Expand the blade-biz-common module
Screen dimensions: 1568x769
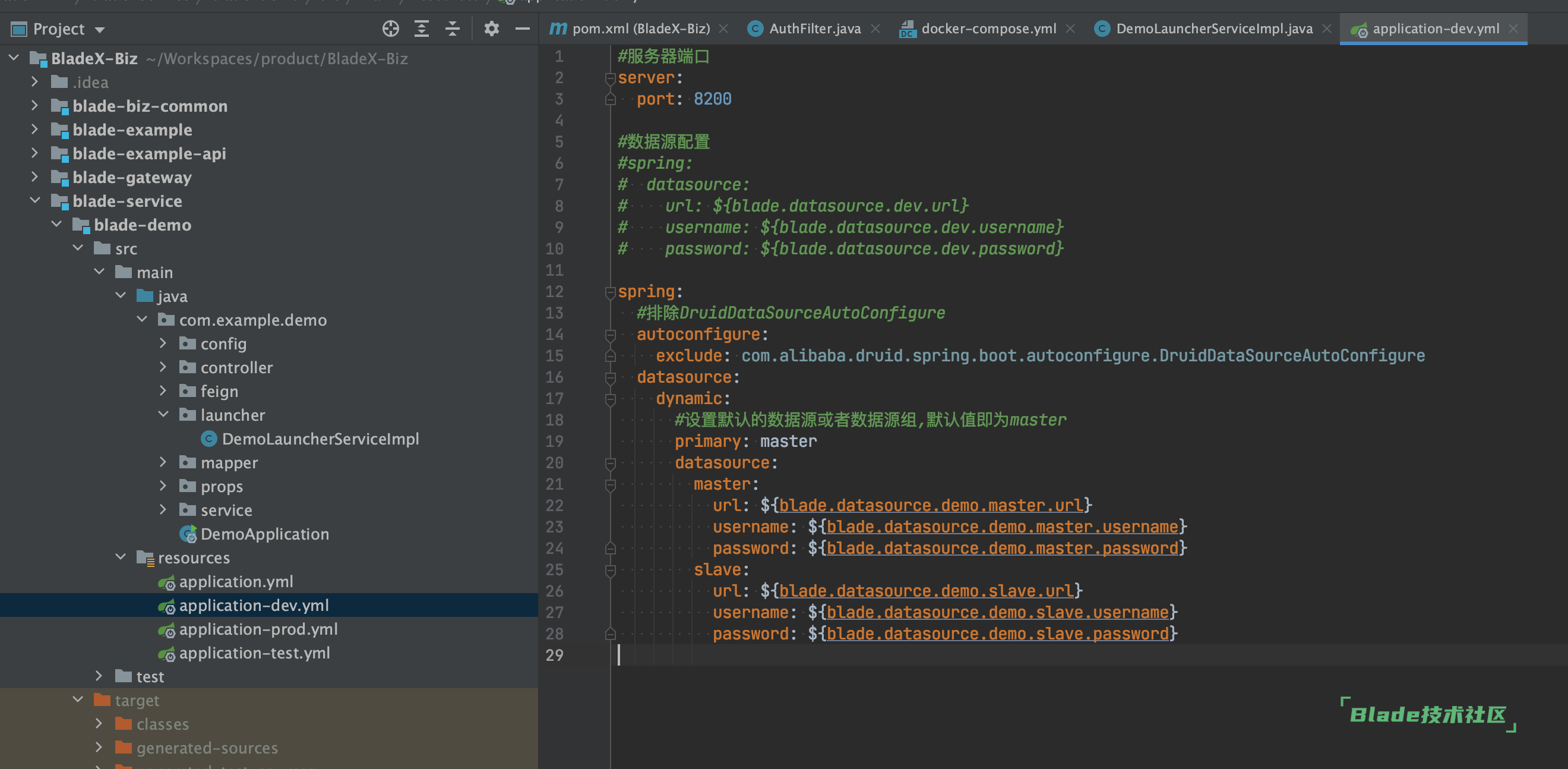coord(34,105)
